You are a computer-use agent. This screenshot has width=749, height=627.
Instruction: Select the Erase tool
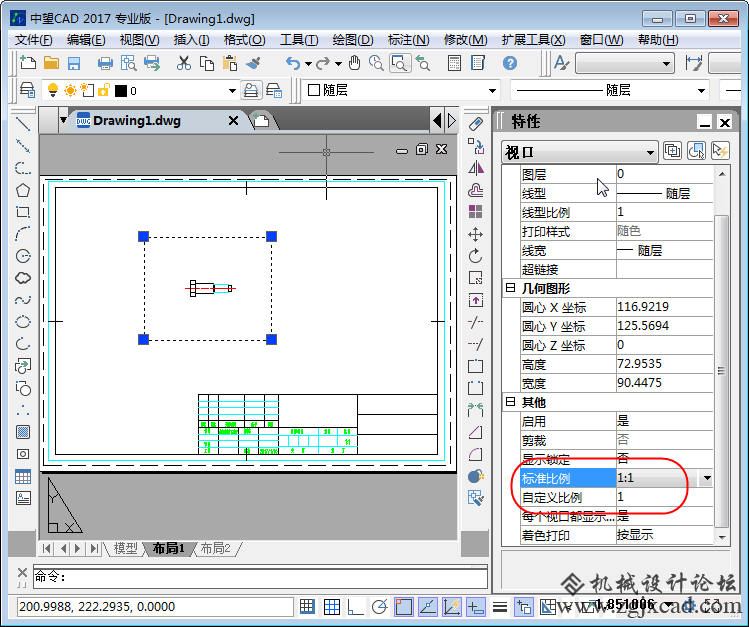[475, 124]
